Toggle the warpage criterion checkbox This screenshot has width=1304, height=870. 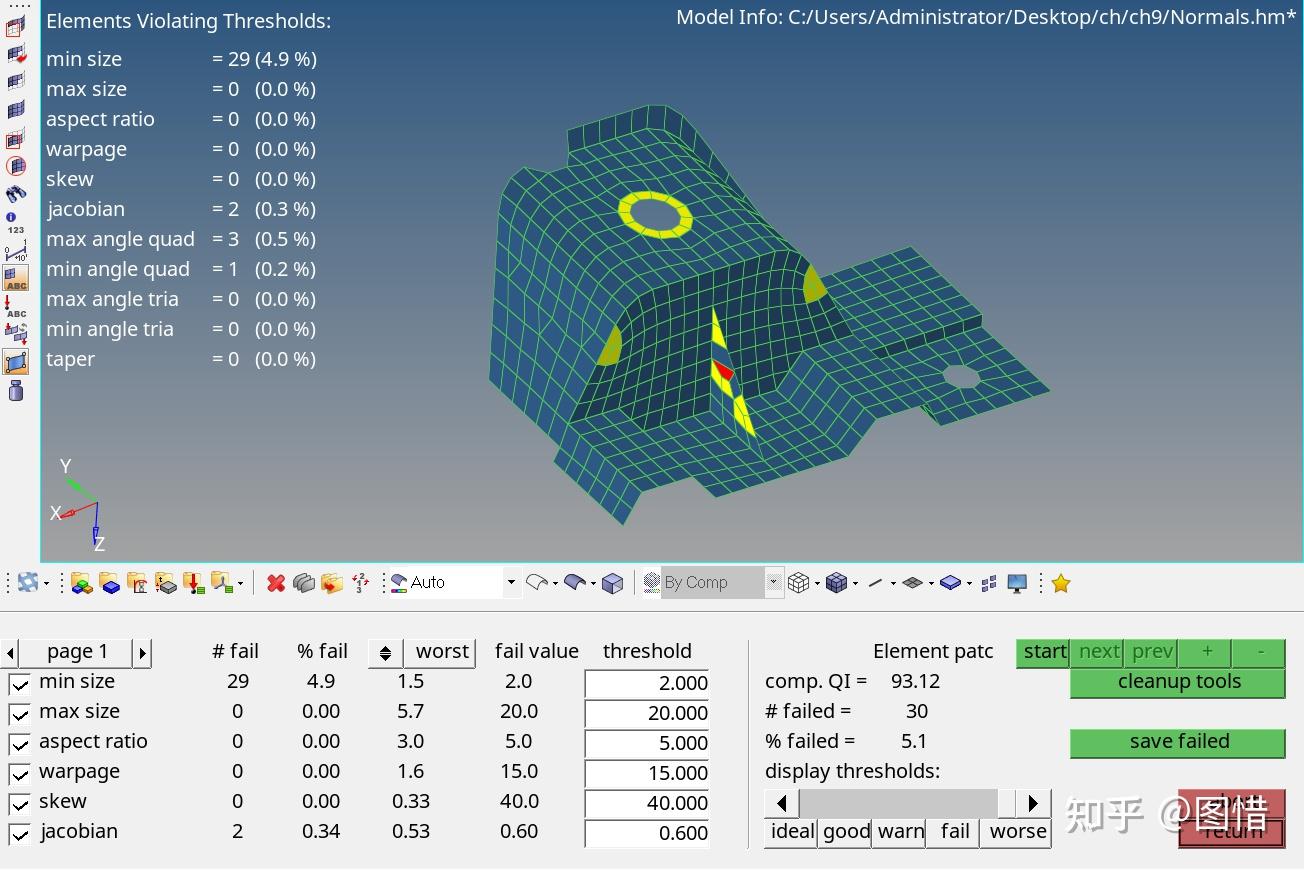(x=19, y=774)
